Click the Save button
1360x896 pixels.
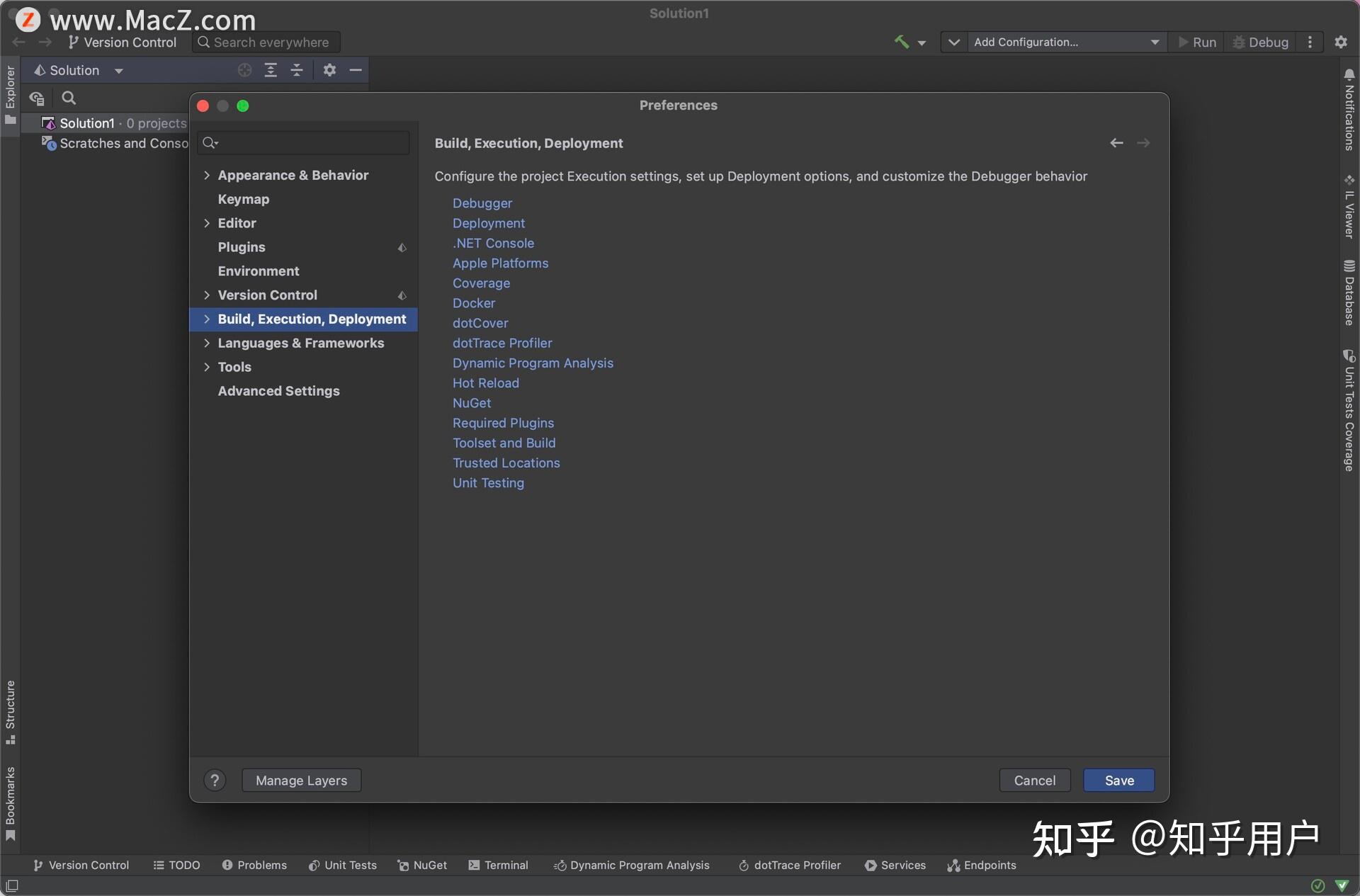[1118, 780]
